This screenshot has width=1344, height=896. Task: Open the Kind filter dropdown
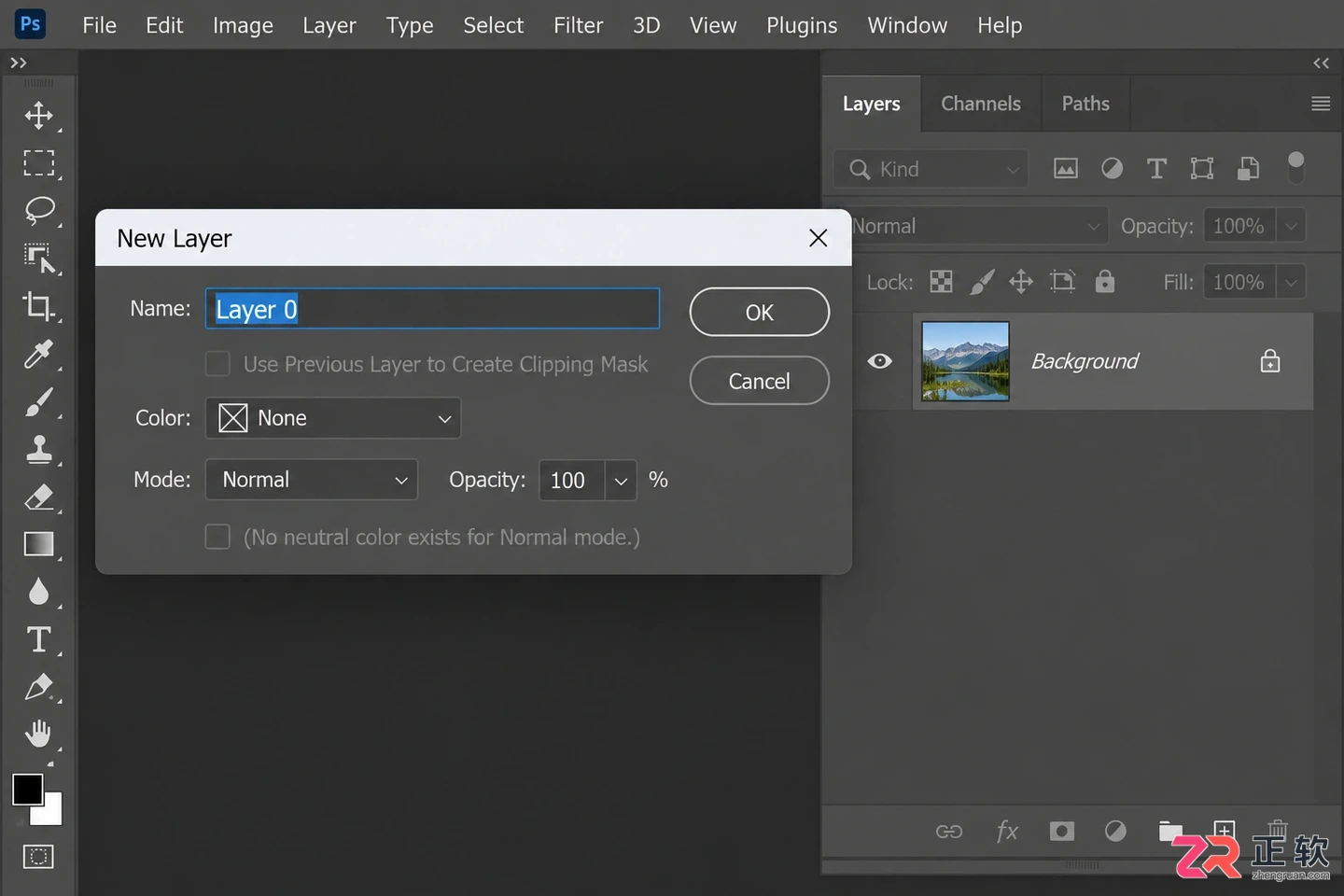pyautogui.click(x=931, y=169)
